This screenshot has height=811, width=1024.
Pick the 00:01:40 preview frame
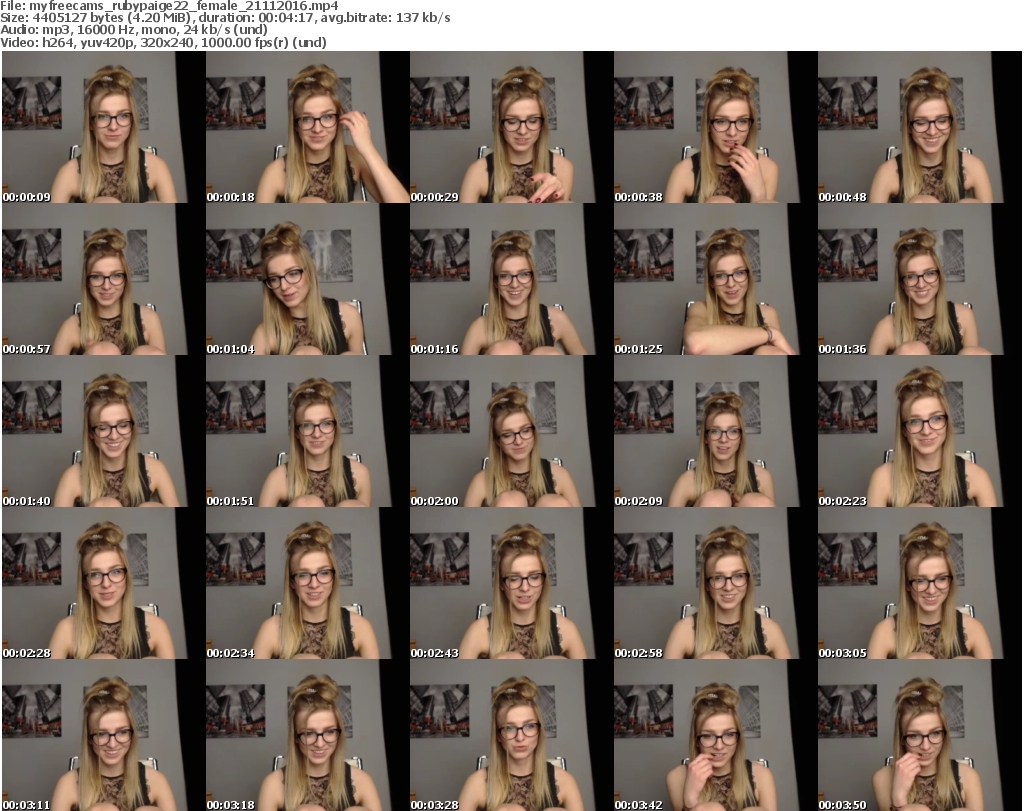(104, 431)
